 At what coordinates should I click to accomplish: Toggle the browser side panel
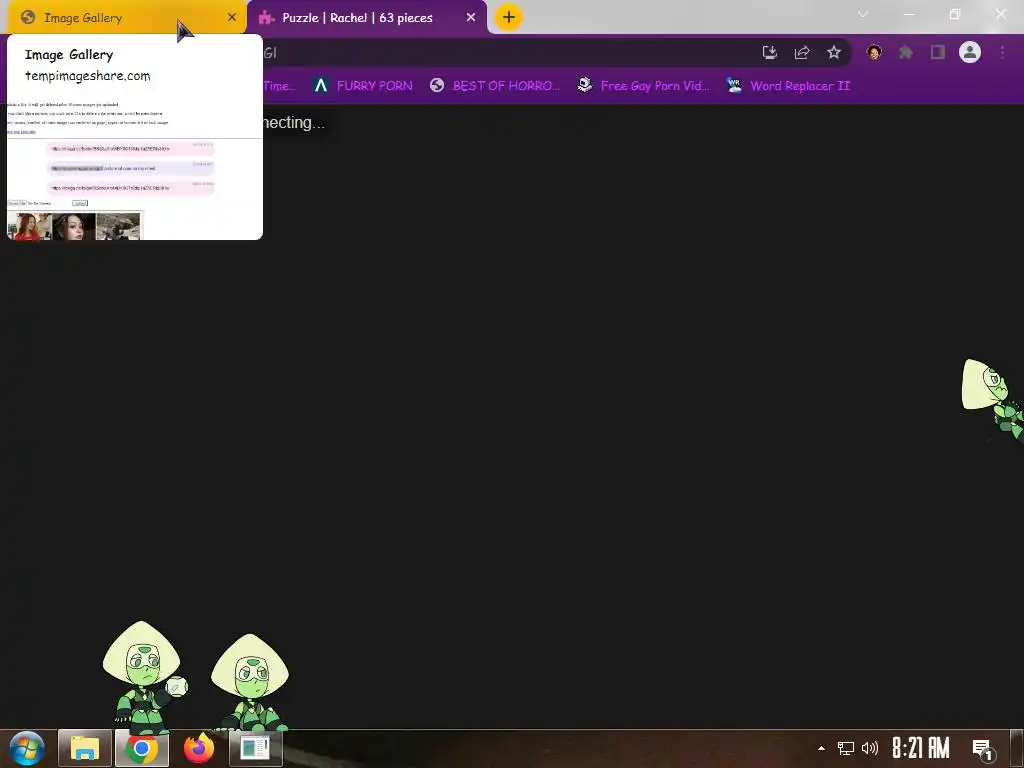pos(938,52)
